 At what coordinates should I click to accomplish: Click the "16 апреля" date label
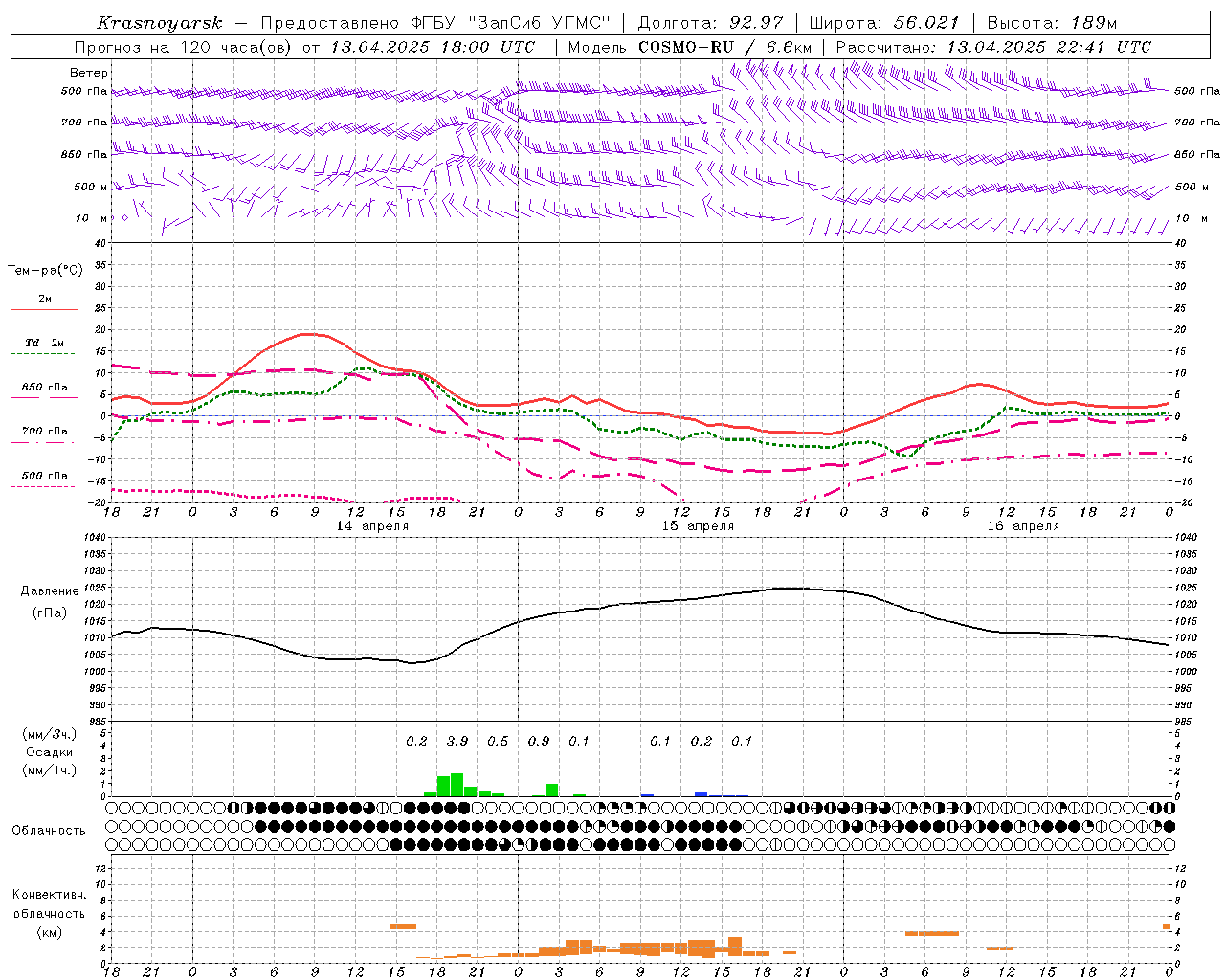pyautogui.click(x=1023, y=526)
